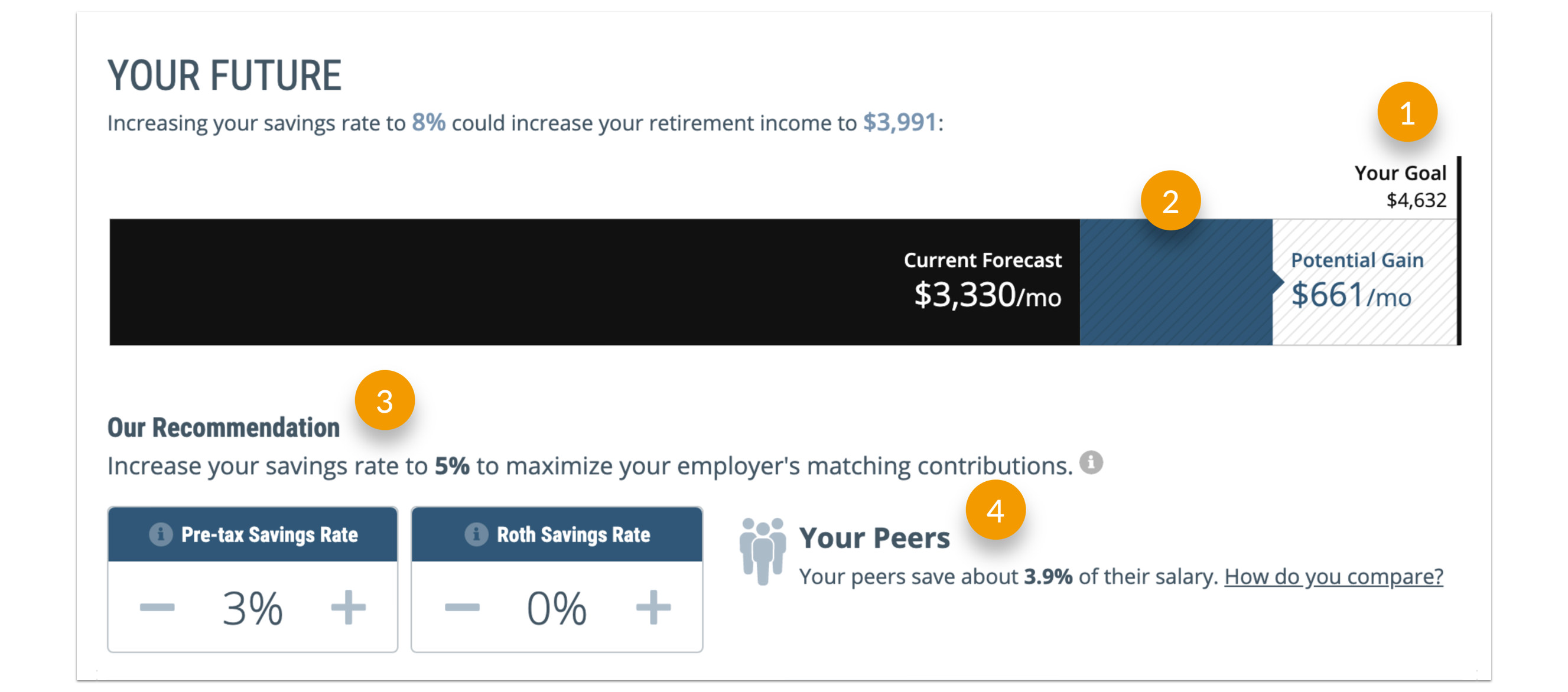
Task: Click the Roth 0% value field
Action: coord(557,608)
